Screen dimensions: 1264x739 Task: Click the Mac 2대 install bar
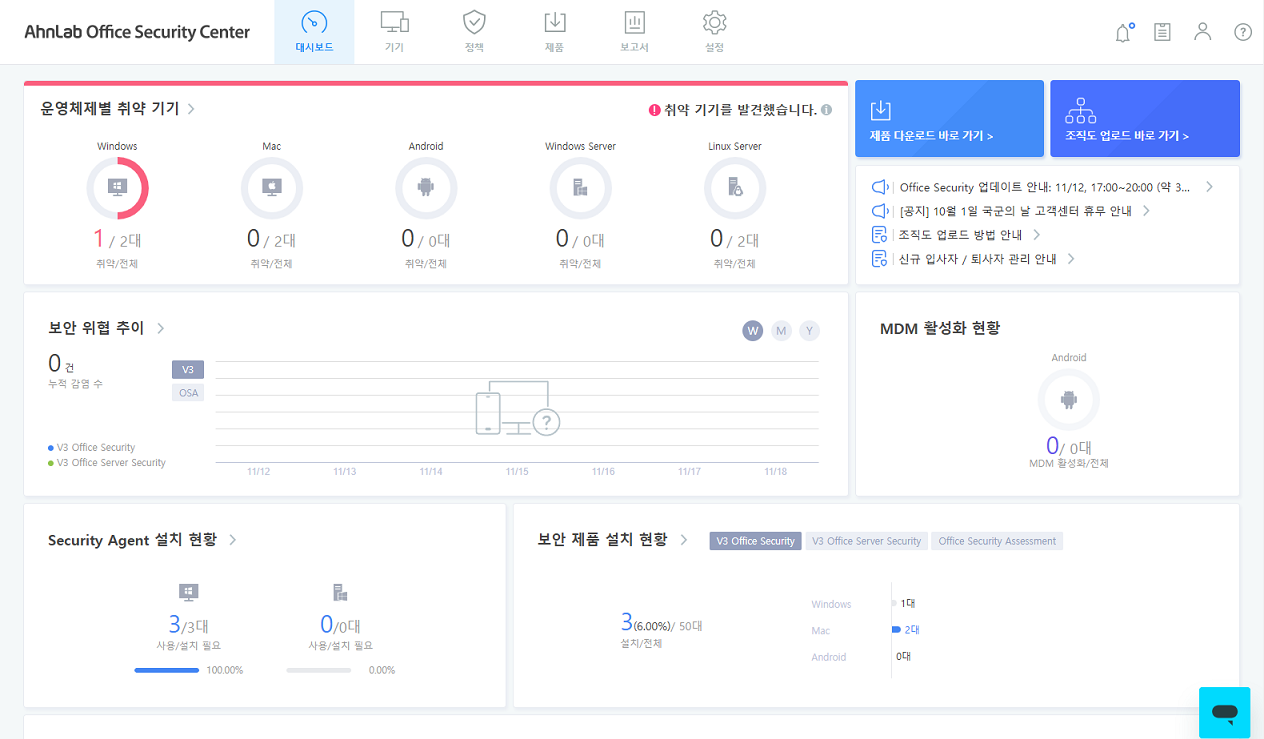[x=897, y=630]
